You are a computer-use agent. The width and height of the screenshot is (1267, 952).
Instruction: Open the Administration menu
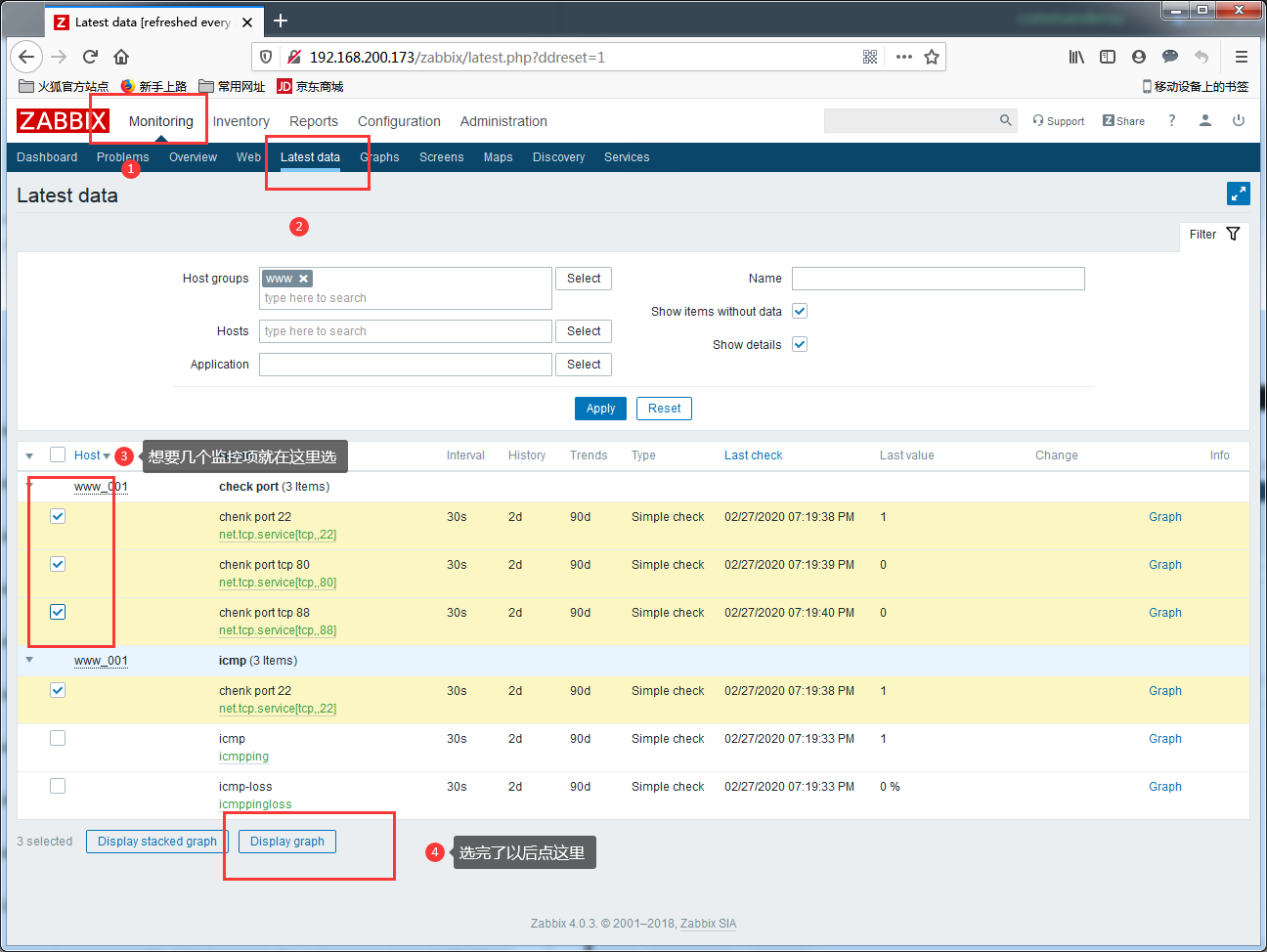point(503,121)
